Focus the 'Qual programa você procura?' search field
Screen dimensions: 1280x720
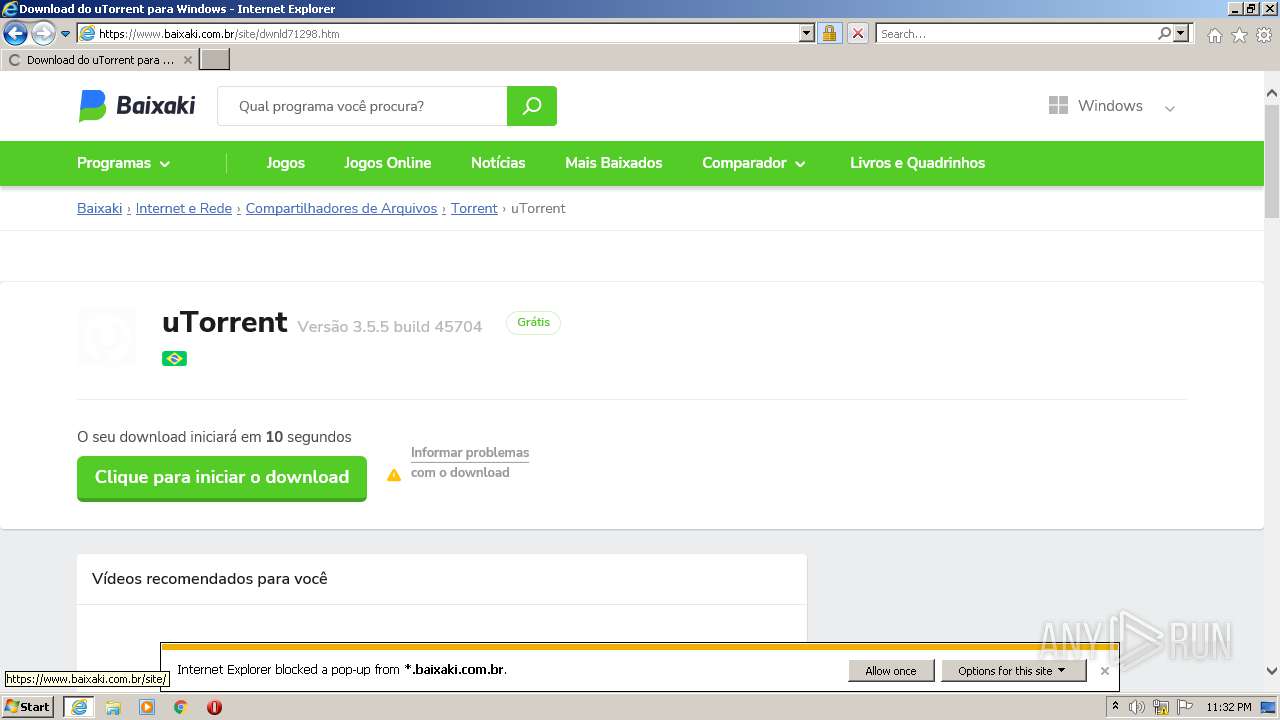[362, 106]
